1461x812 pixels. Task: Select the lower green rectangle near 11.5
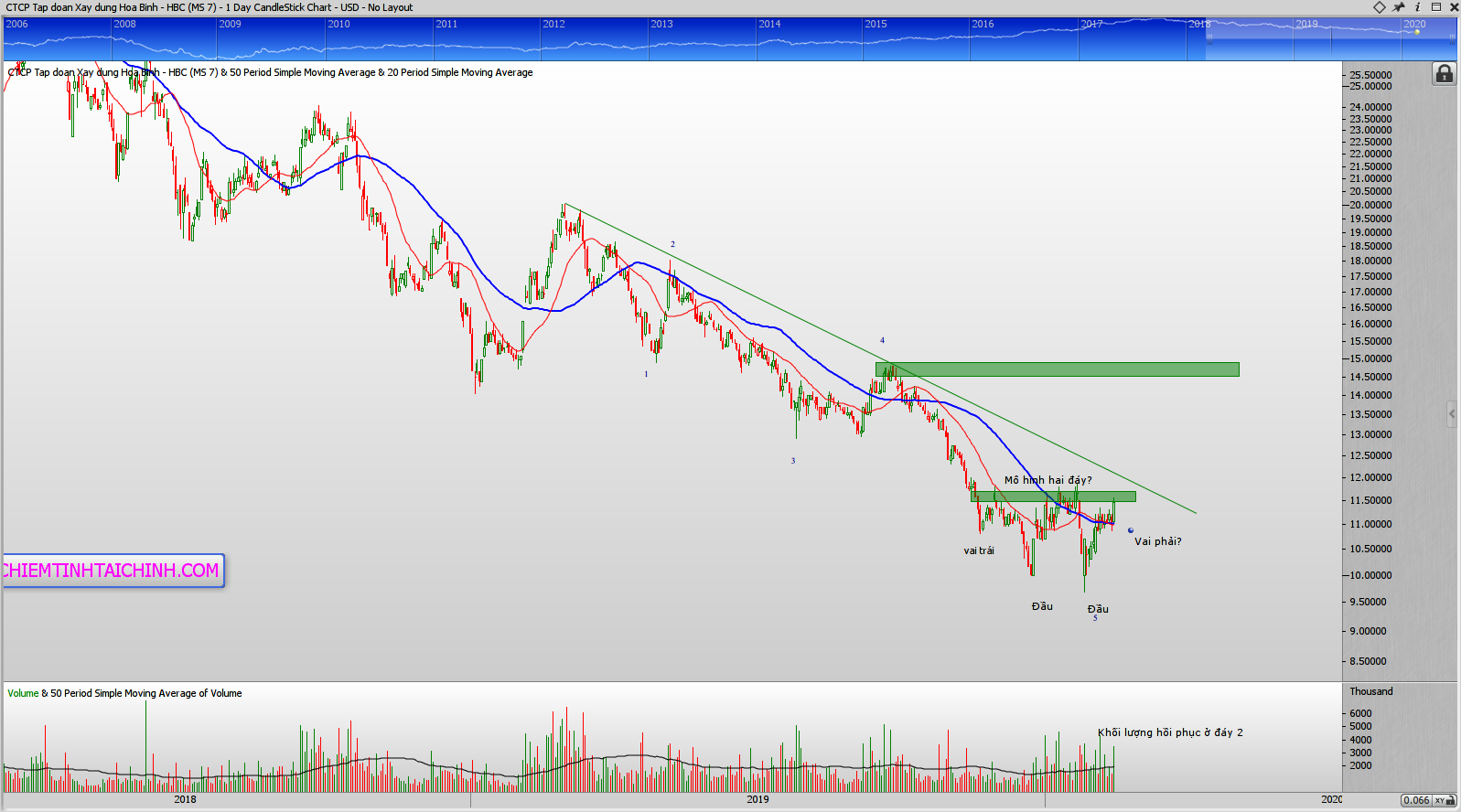click(x=1052, y=497)
